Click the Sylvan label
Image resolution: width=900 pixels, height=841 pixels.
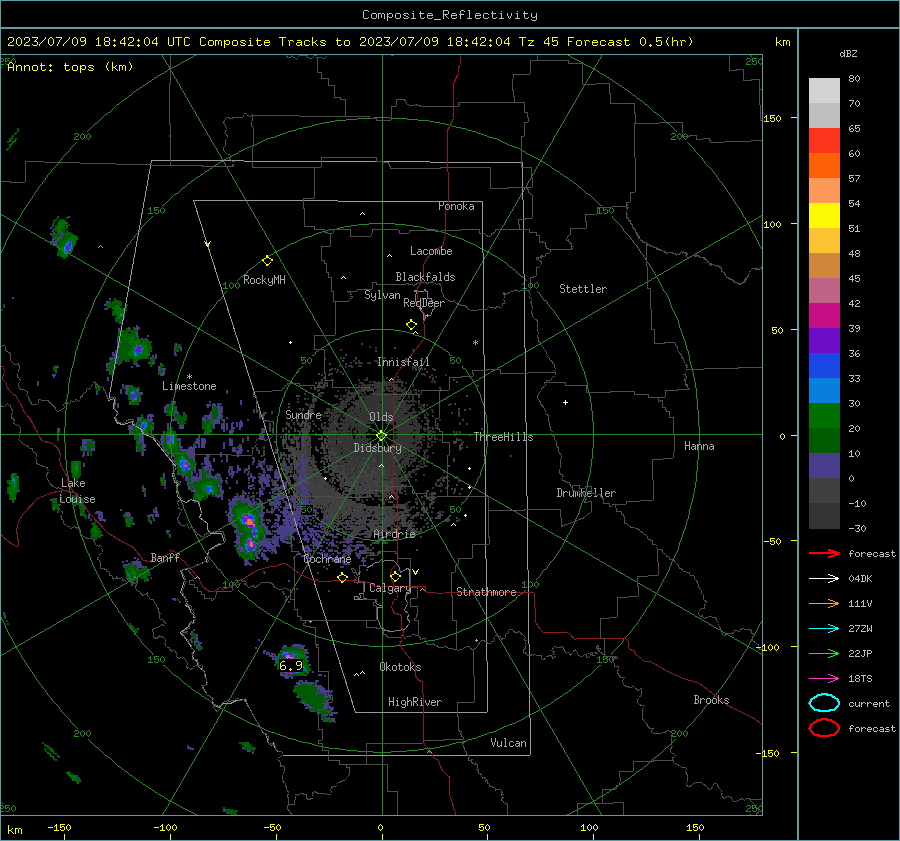(382, 295)
